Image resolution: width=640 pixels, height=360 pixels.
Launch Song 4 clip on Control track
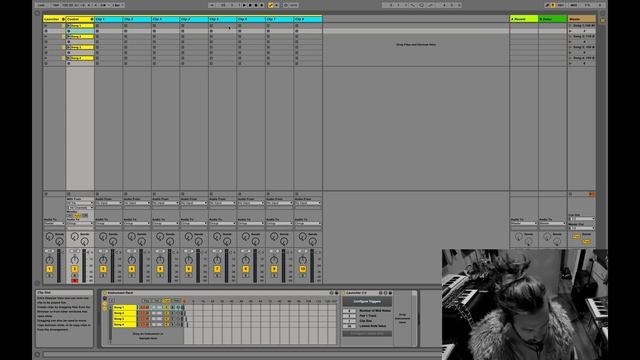pos(69,58)
